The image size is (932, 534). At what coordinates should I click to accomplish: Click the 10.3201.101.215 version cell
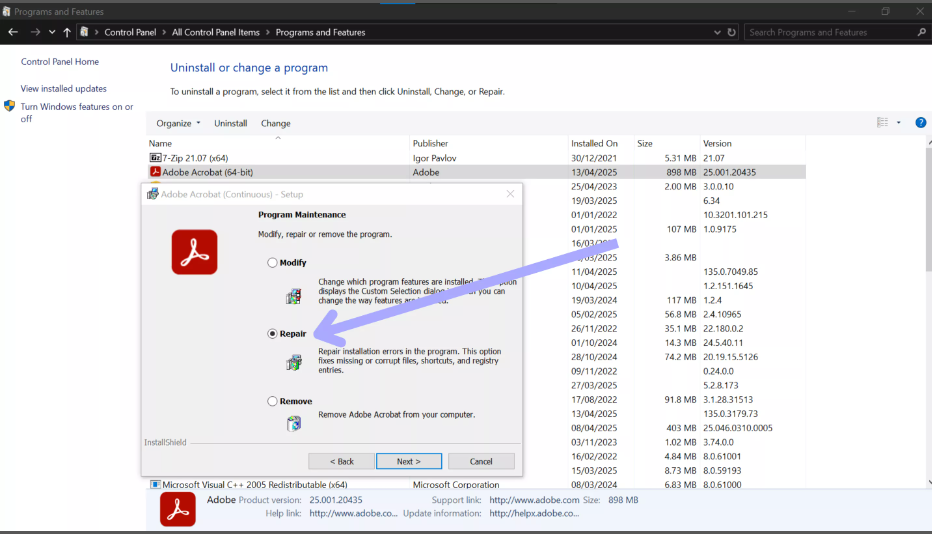(735, 215)
